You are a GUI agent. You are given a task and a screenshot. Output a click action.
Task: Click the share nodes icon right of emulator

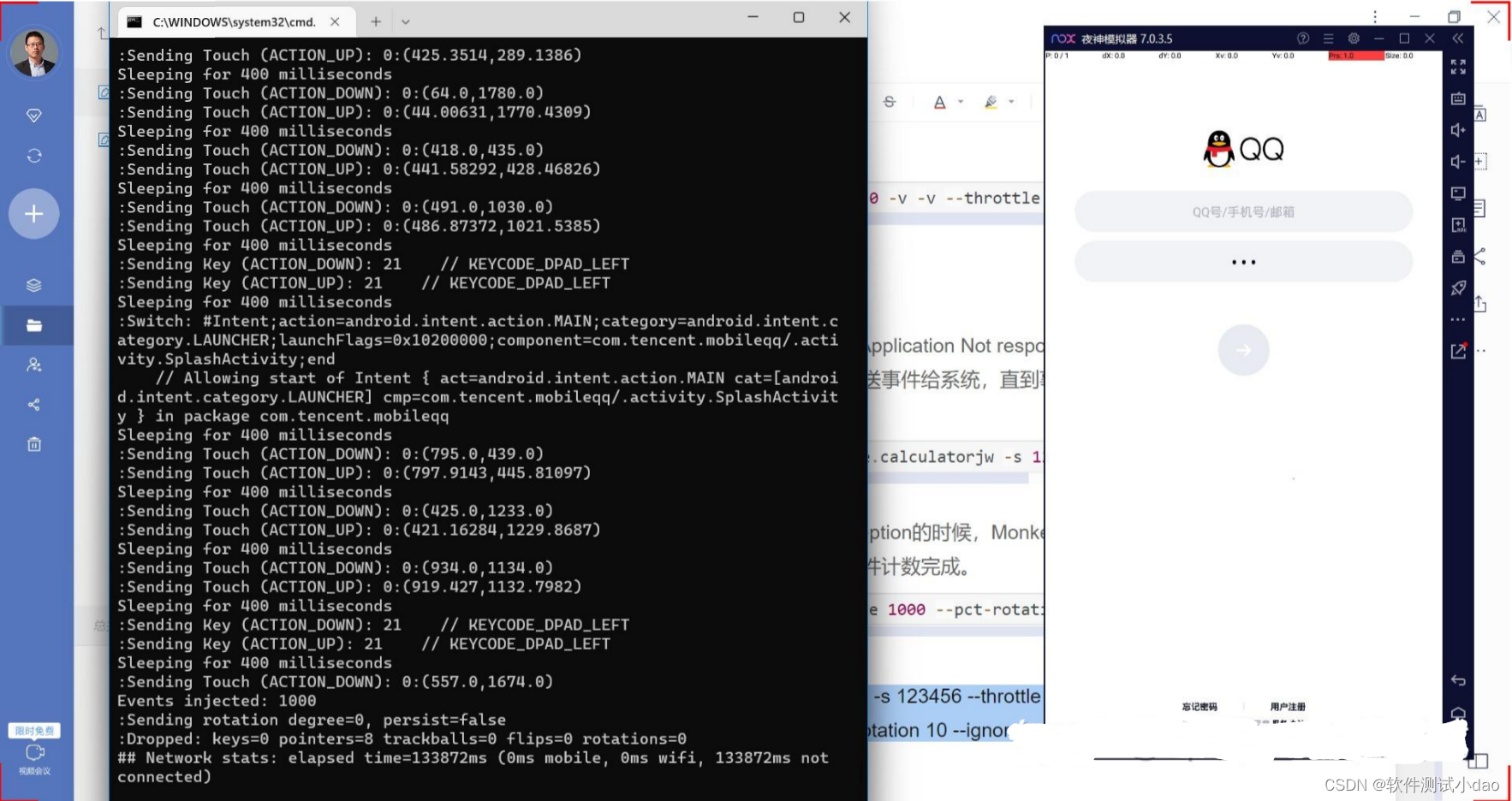(x=1479, y=256)
